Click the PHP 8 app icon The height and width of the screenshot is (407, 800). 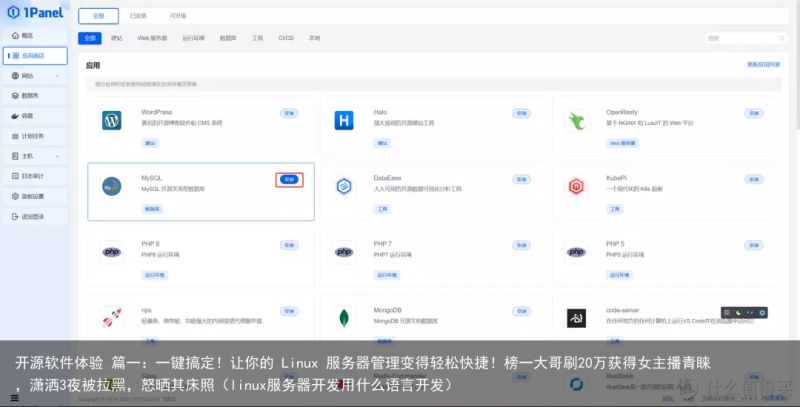112,252
